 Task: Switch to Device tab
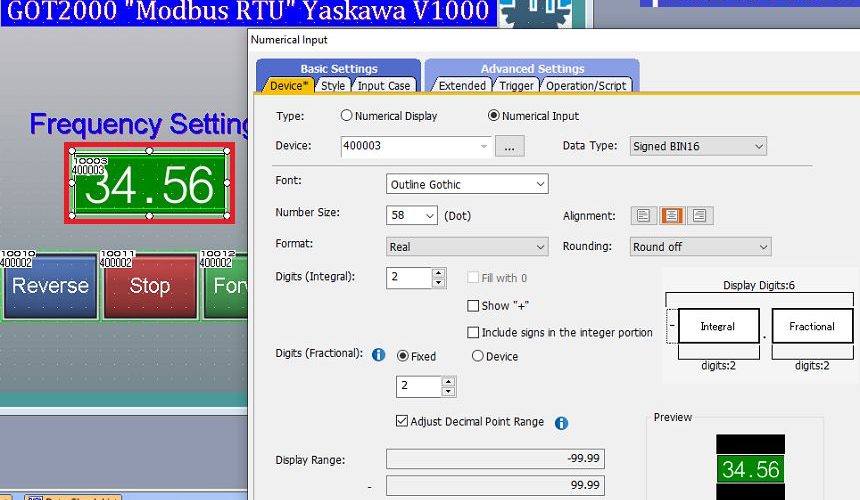tap(288, 86)
